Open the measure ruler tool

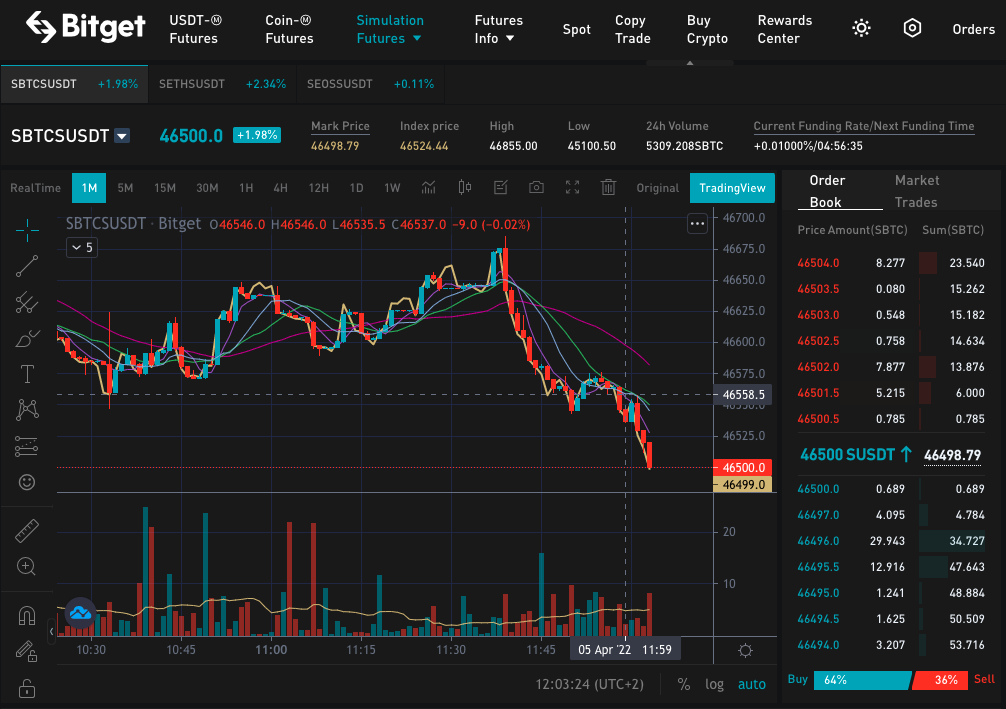(x=27, y=531)
